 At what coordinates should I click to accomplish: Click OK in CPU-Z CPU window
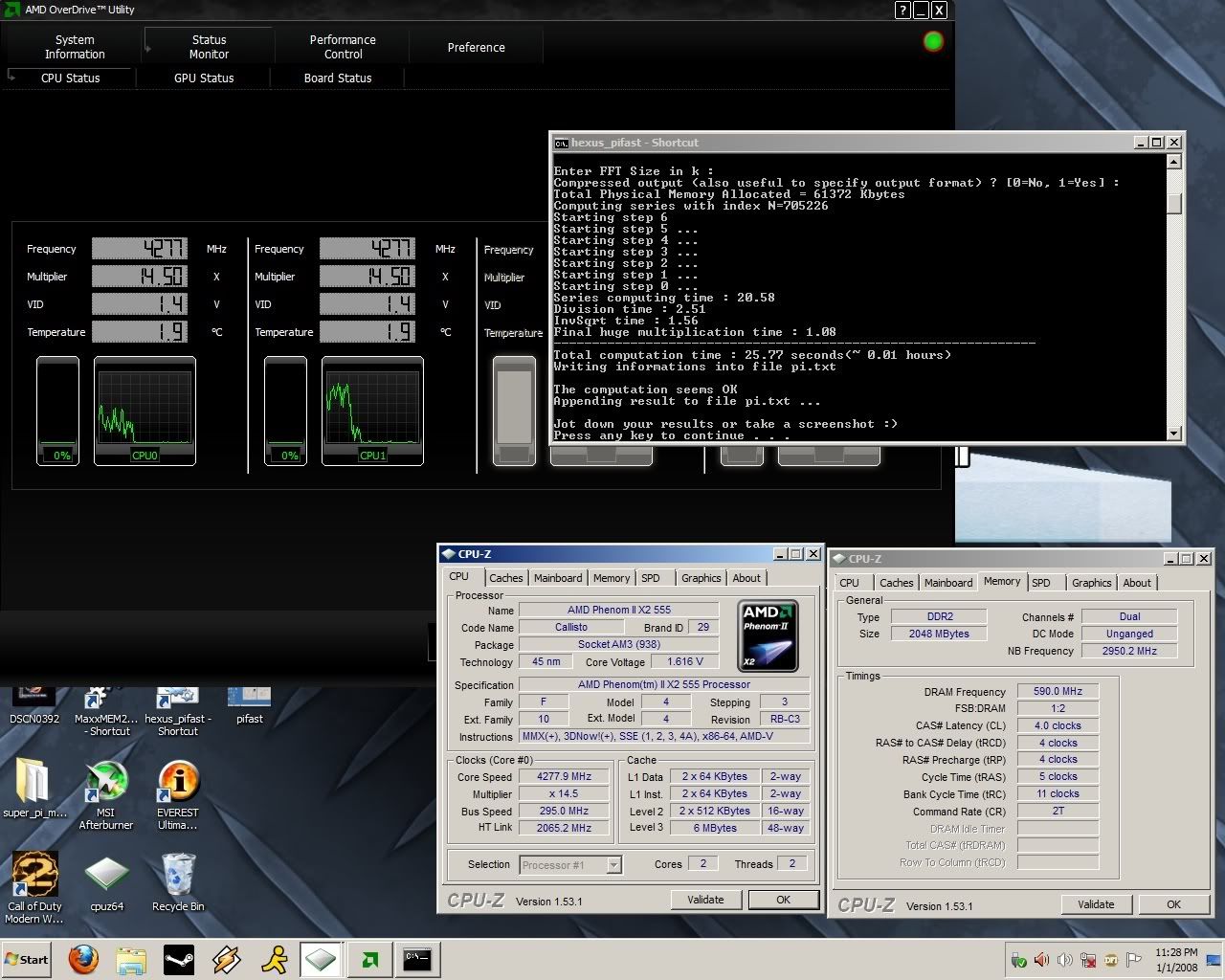coord(783,900)
